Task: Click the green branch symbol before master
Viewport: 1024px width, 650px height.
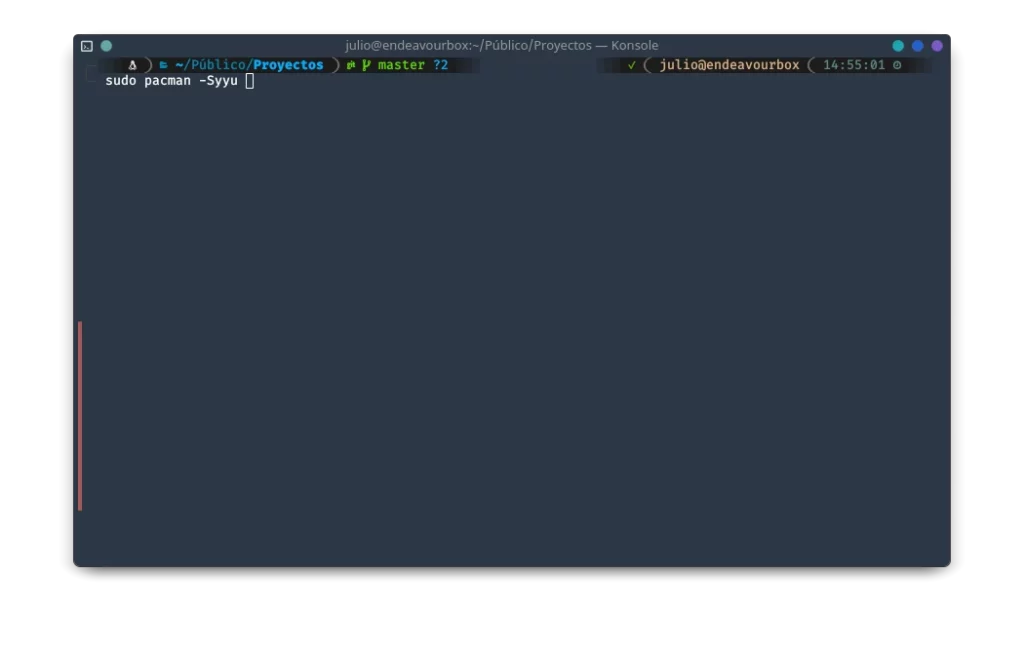Action: click(366, 65)
